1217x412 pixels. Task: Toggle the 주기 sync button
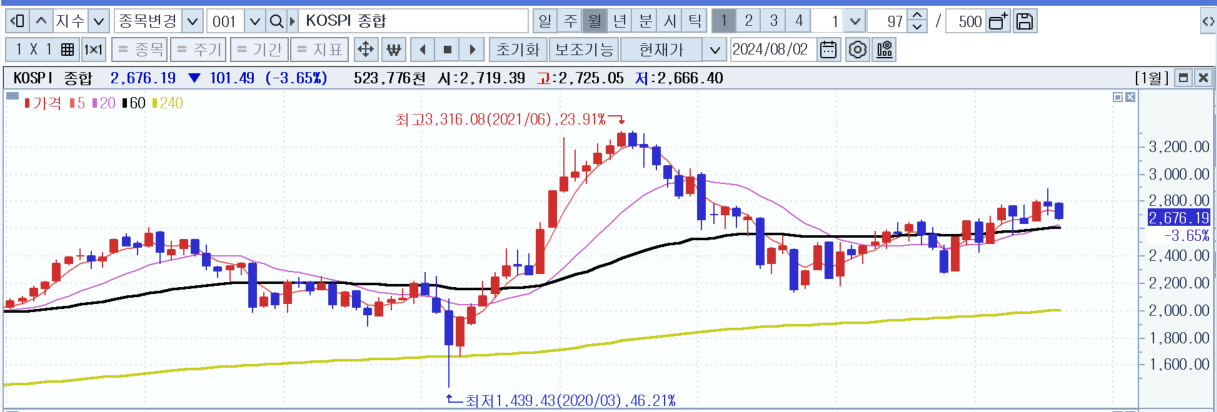(198, 49)
